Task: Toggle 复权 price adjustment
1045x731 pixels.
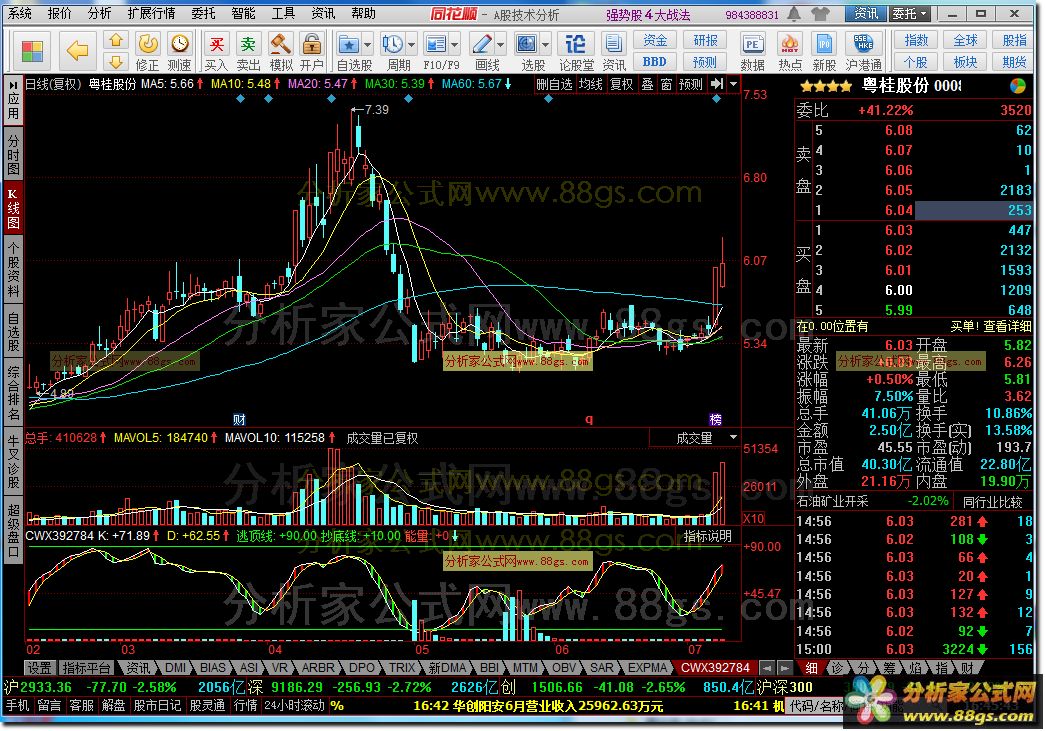Action: (x=622, y=84)
